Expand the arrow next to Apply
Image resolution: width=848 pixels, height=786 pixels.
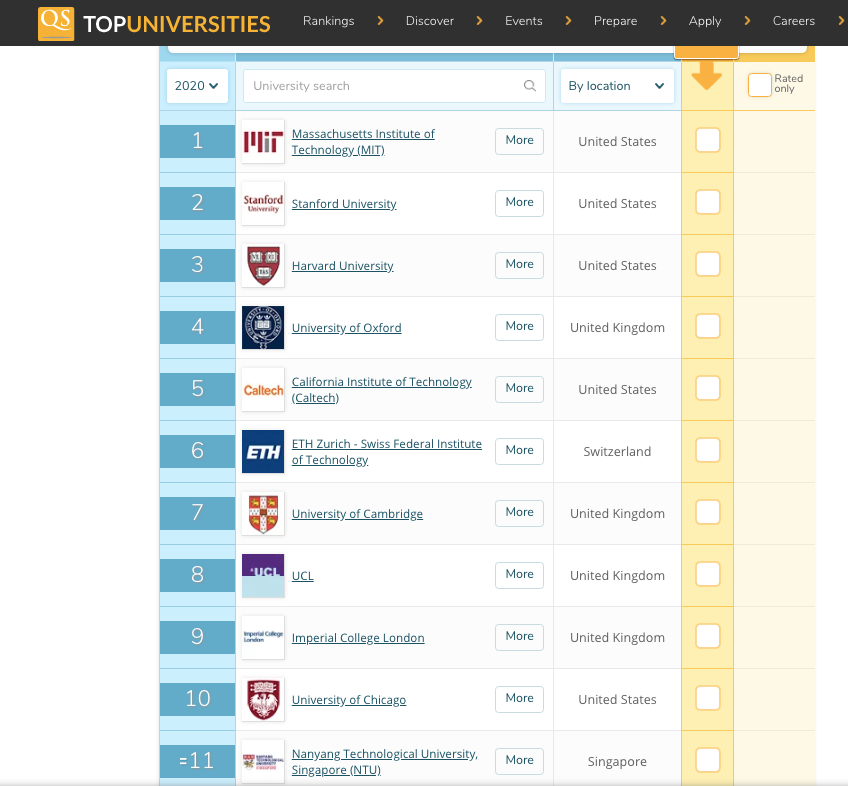pyautogui.click(x=747, y=21)
